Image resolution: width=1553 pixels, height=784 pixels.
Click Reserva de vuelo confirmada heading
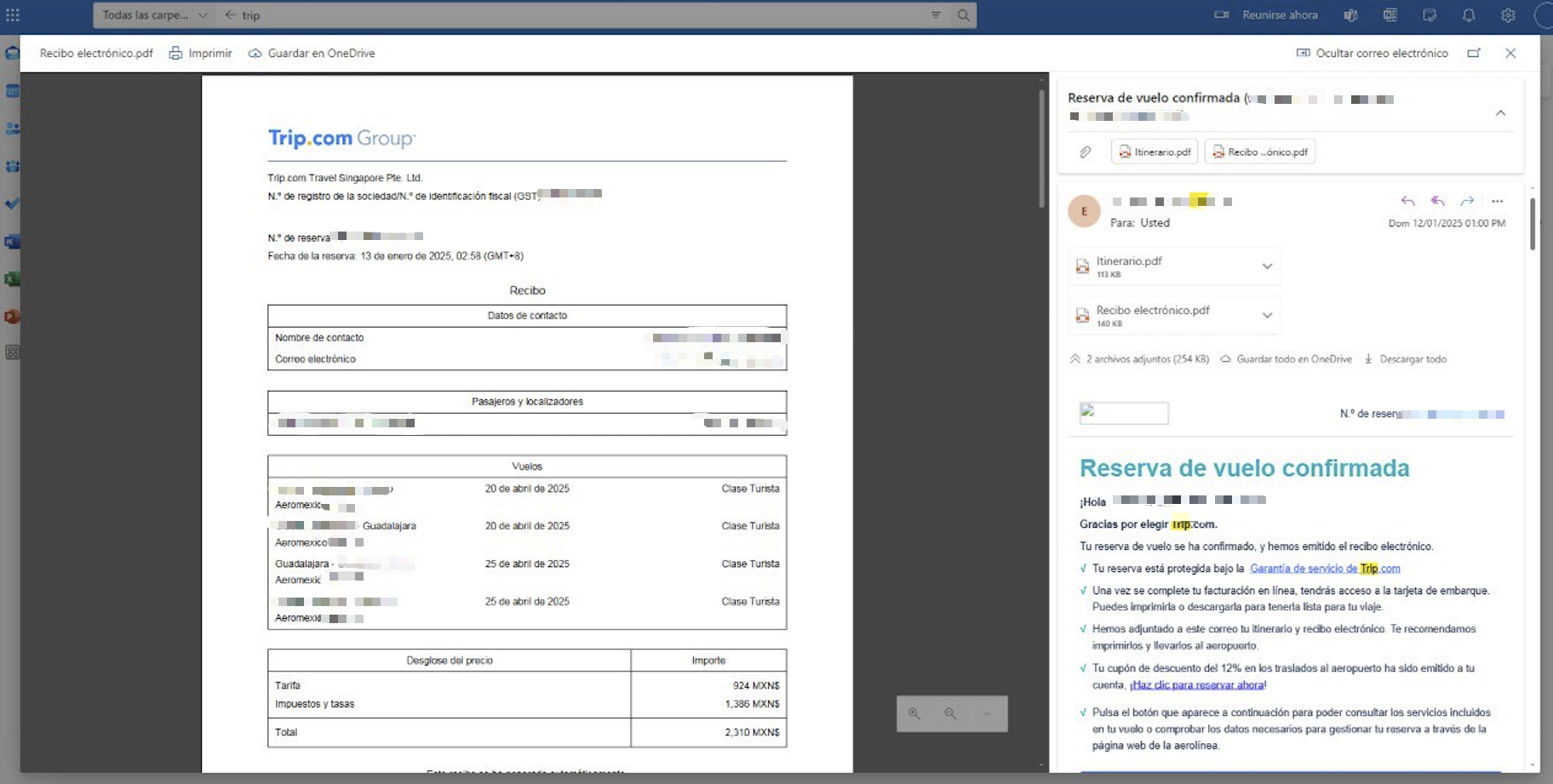(1245, 468)
